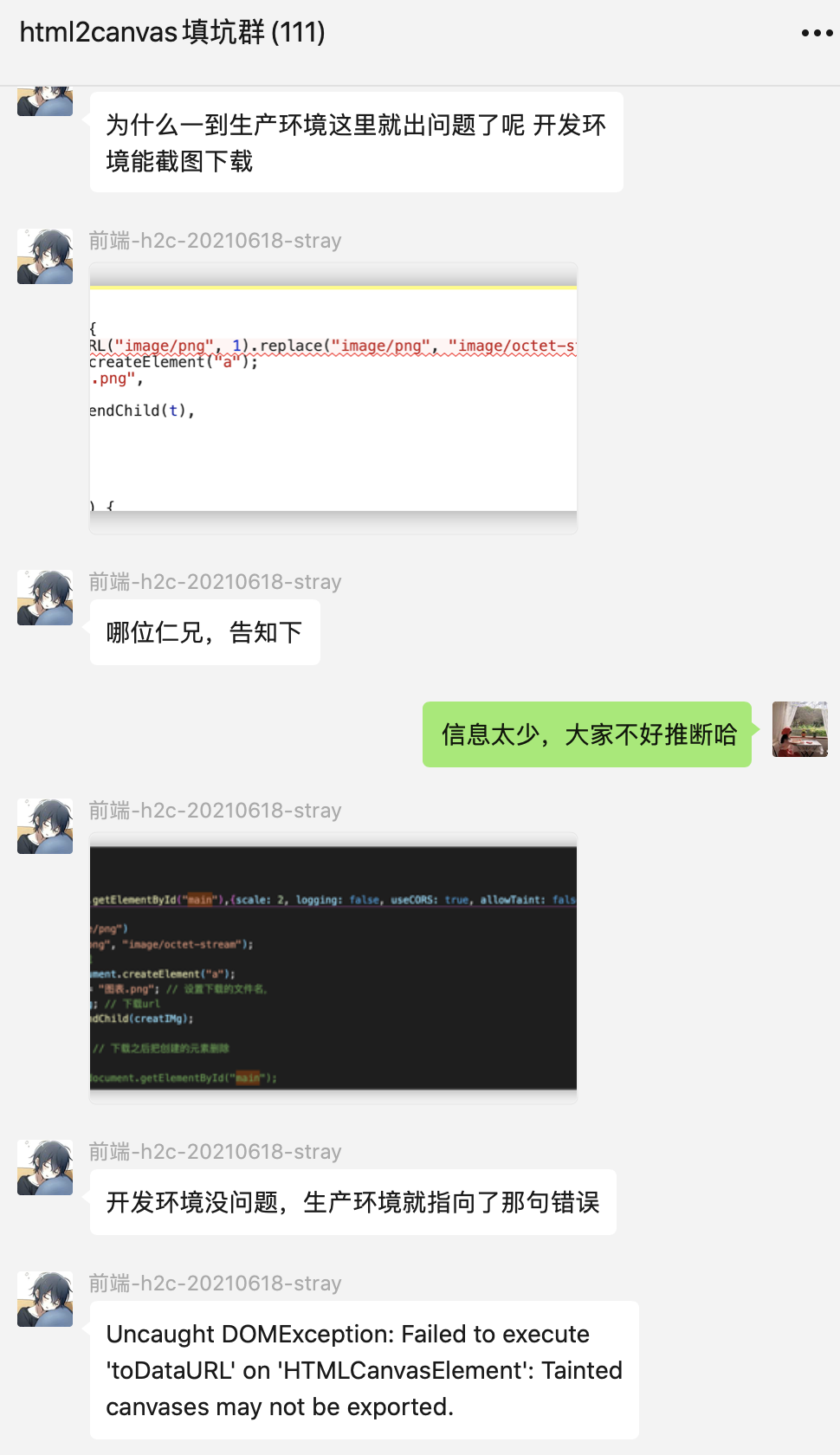Click the 开发环境没问题 message bubble
Screen dimensions: 840x1455
[x=353, y=1202]
